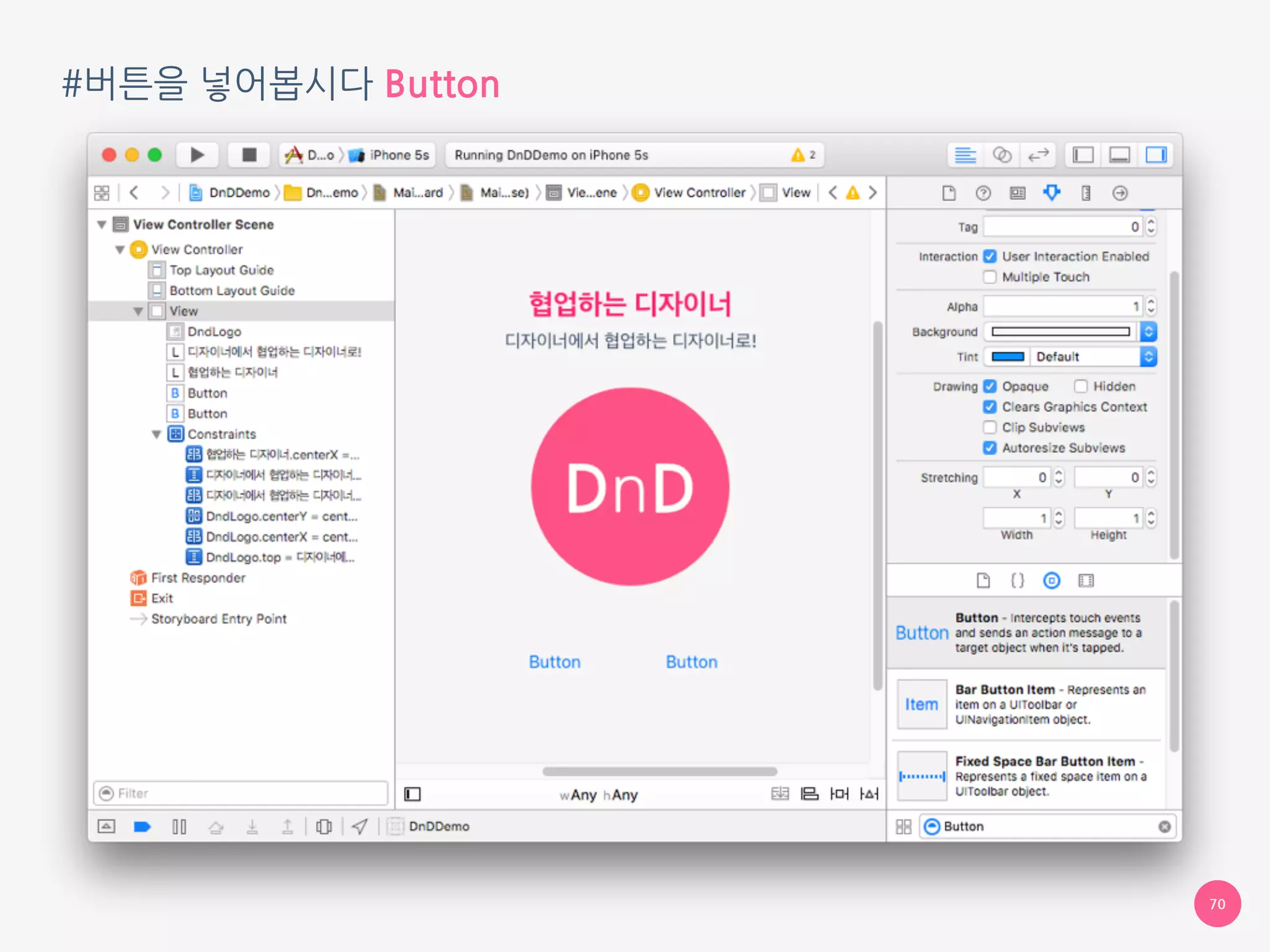Click the blue Tint color well
The height and width of the screenshot is (952, 1270).
1008,357
